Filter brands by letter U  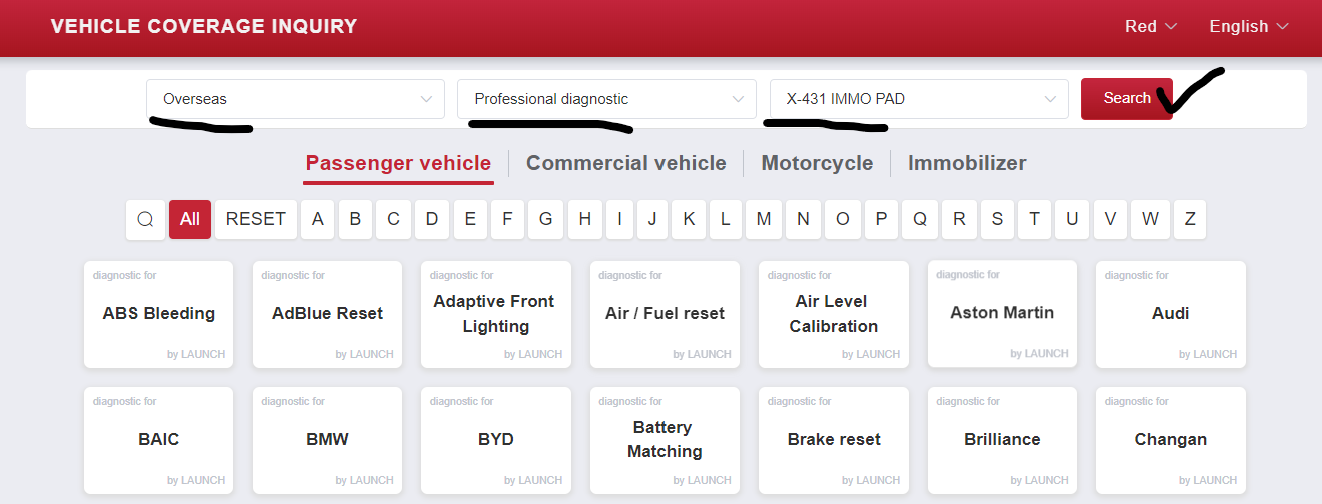1072,219
